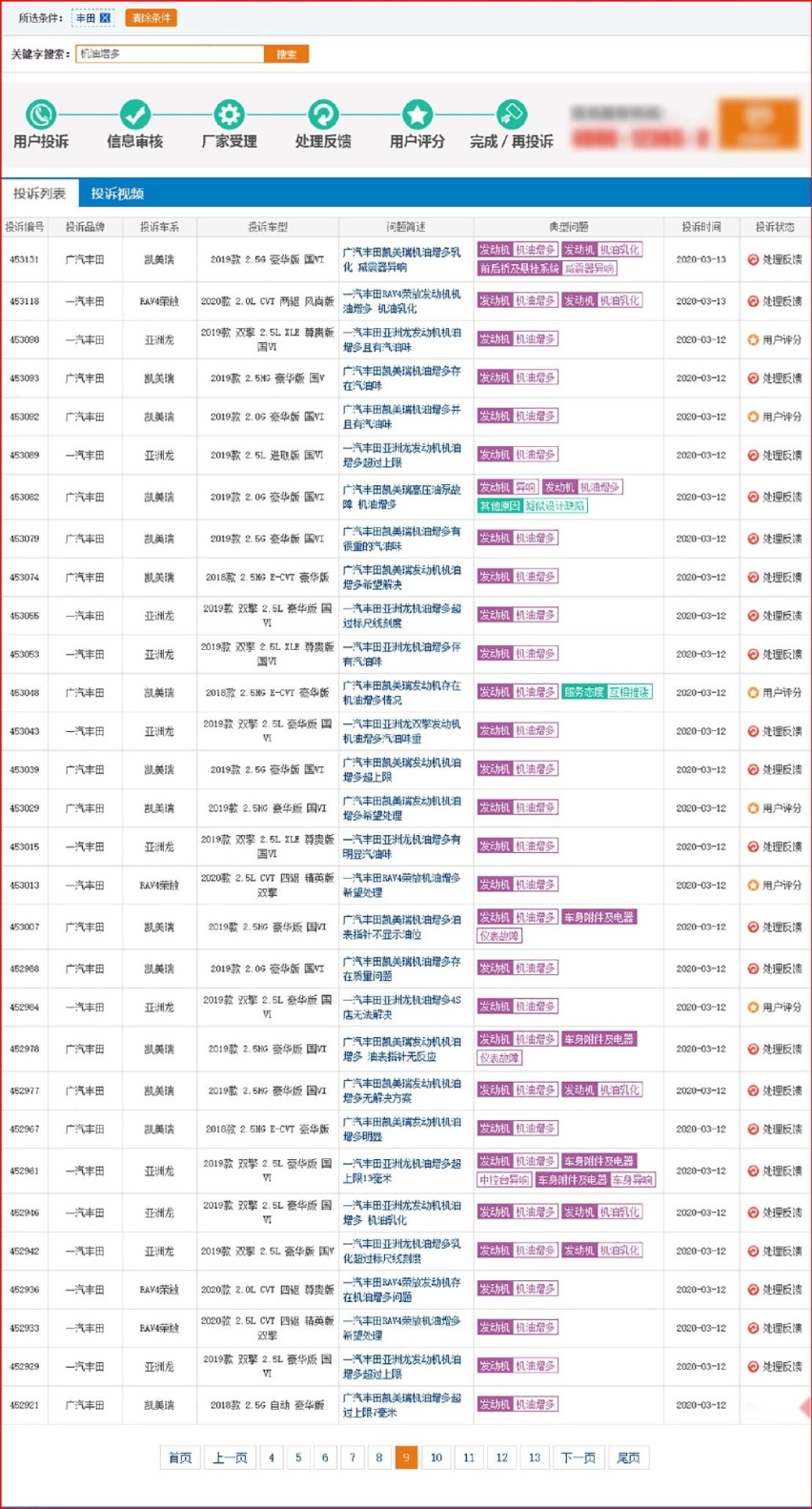812x1509 pixels.
Task: Click the 投诉时间 column header
Action: pos(701,227)
